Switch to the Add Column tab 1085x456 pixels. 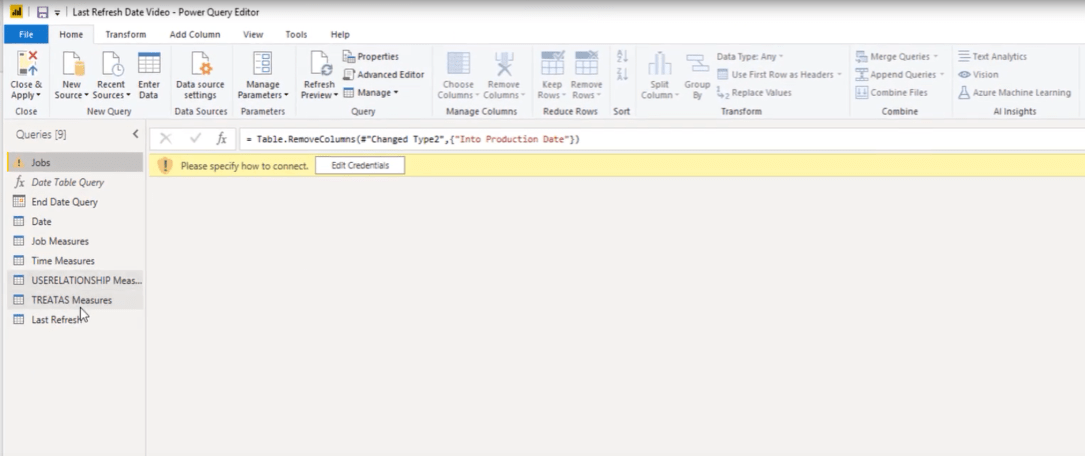pos(195,35)
